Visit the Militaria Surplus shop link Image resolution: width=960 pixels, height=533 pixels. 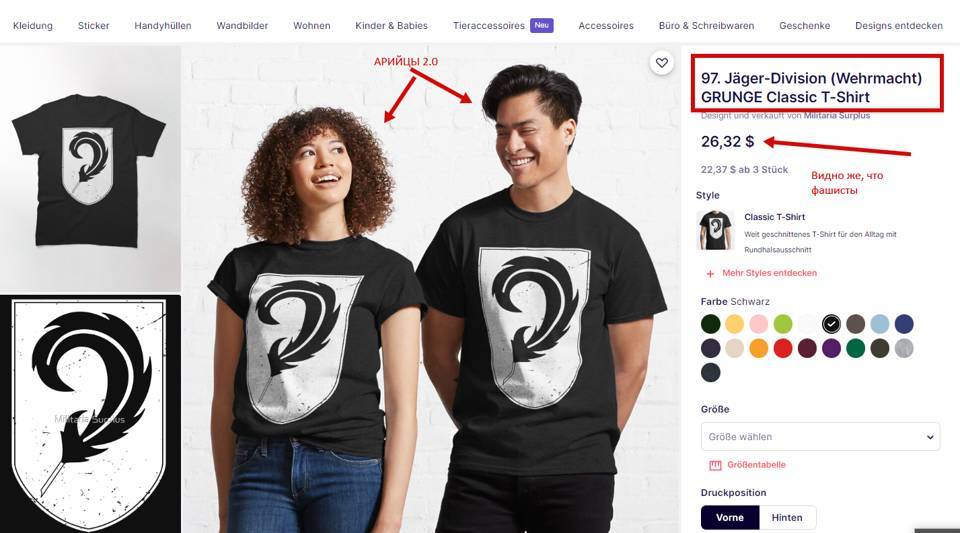click(836, 115)
